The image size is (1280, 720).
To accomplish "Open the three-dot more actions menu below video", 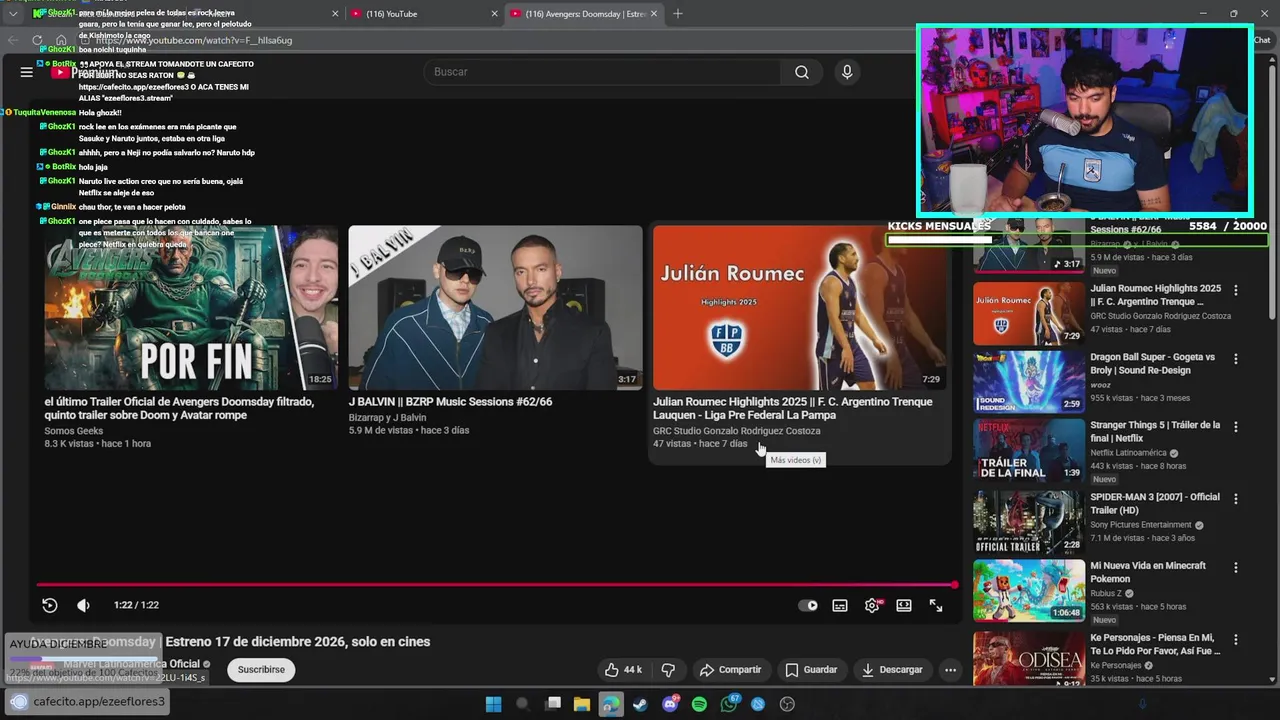I will coord(950,669).
